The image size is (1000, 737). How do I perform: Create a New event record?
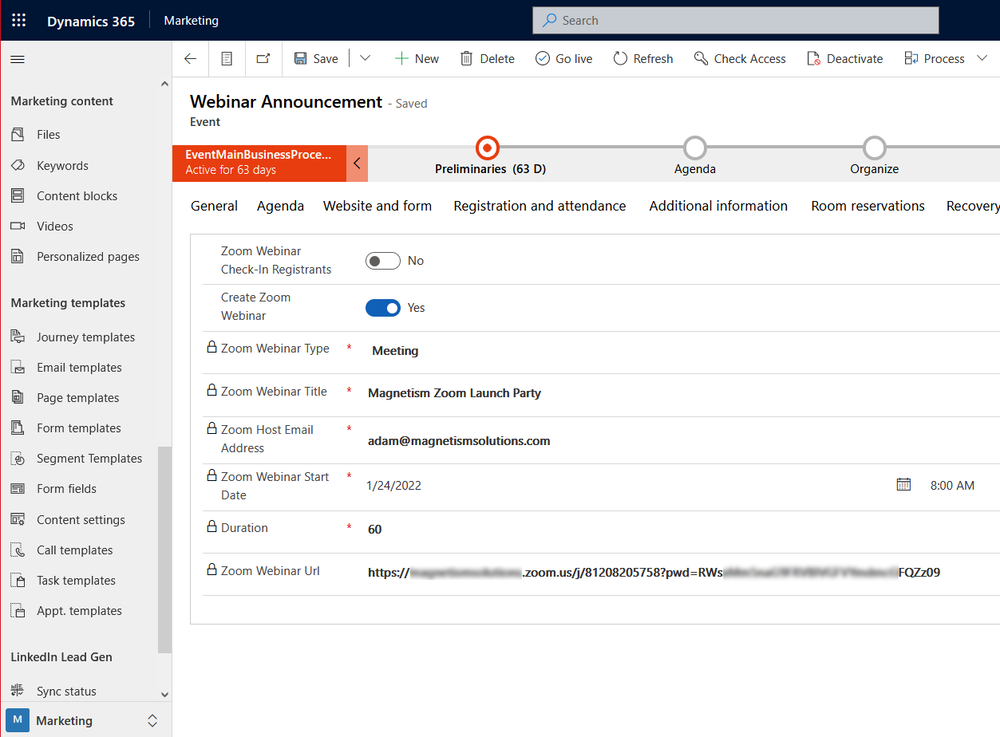[x=416, y=59]
